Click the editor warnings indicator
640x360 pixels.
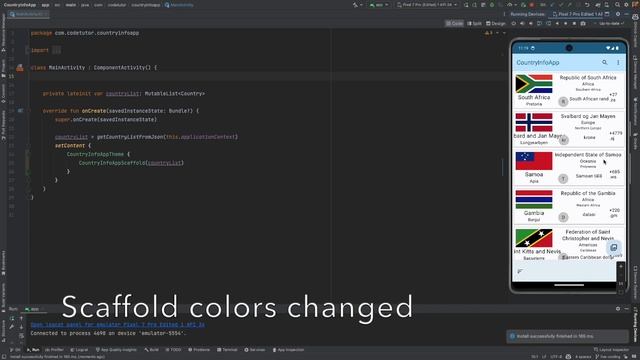click(x=489, y=33)
